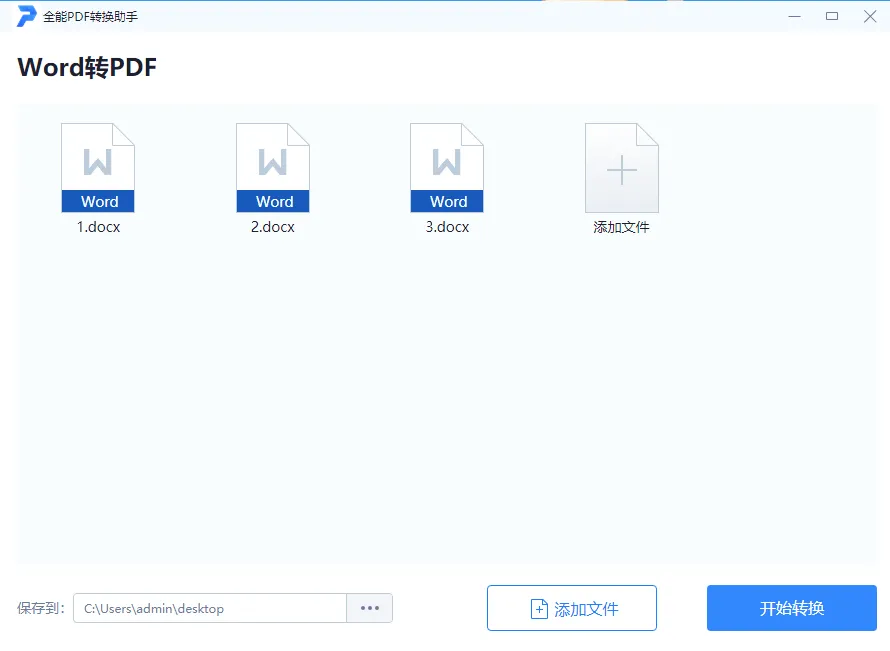Click the Word转PDF heading
The image size is (890, 651).
click(x=87, y=67)
